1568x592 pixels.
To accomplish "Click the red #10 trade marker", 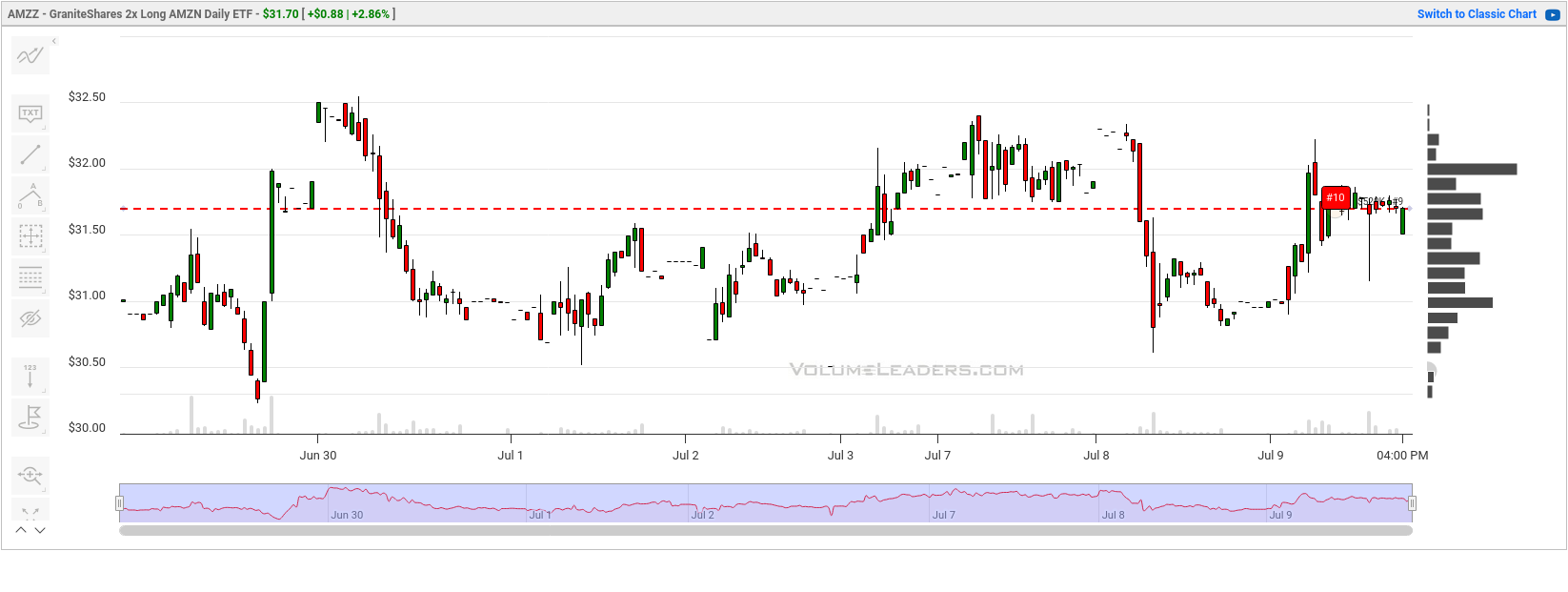I will (1336, 197).
